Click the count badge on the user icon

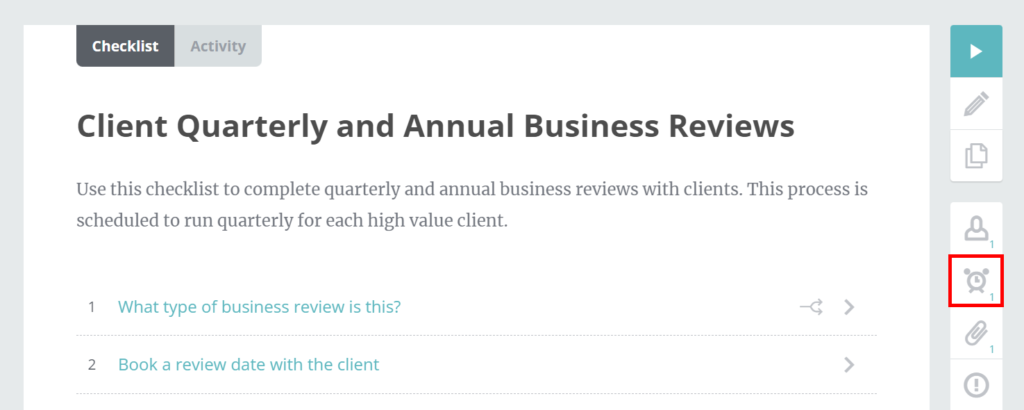[991, 245]
